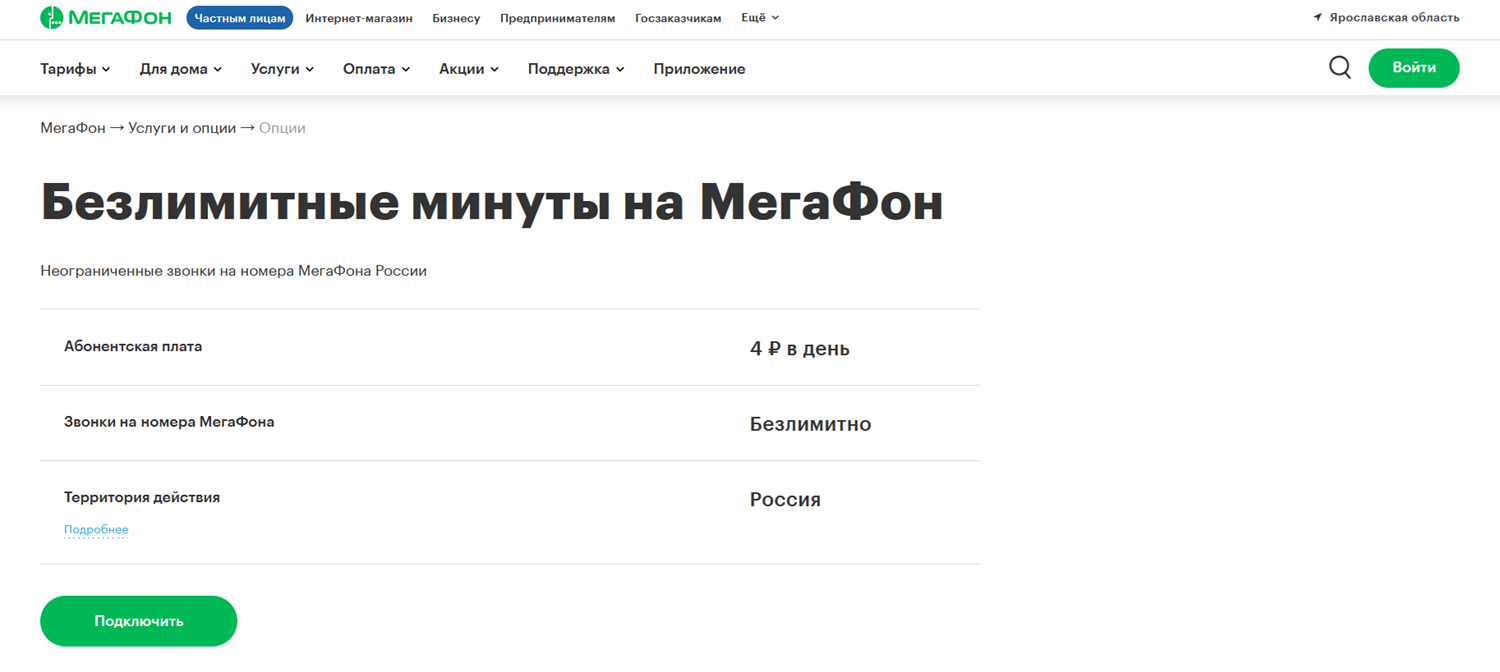This screenshot has height=672, width=1500.
Task: Click the location arrow icon
Action: (x=1318, y=18)
